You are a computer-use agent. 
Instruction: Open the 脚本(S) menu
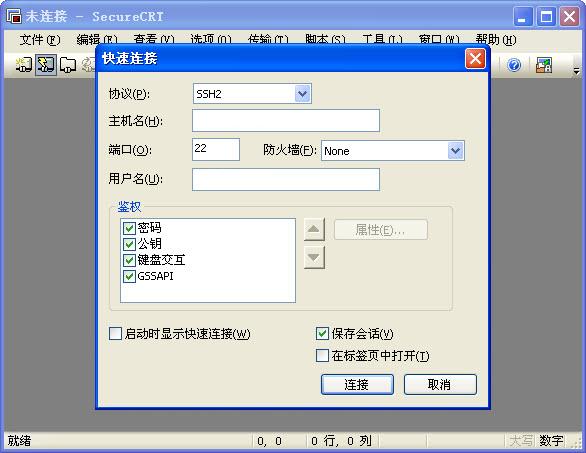[x=325, y=40]
